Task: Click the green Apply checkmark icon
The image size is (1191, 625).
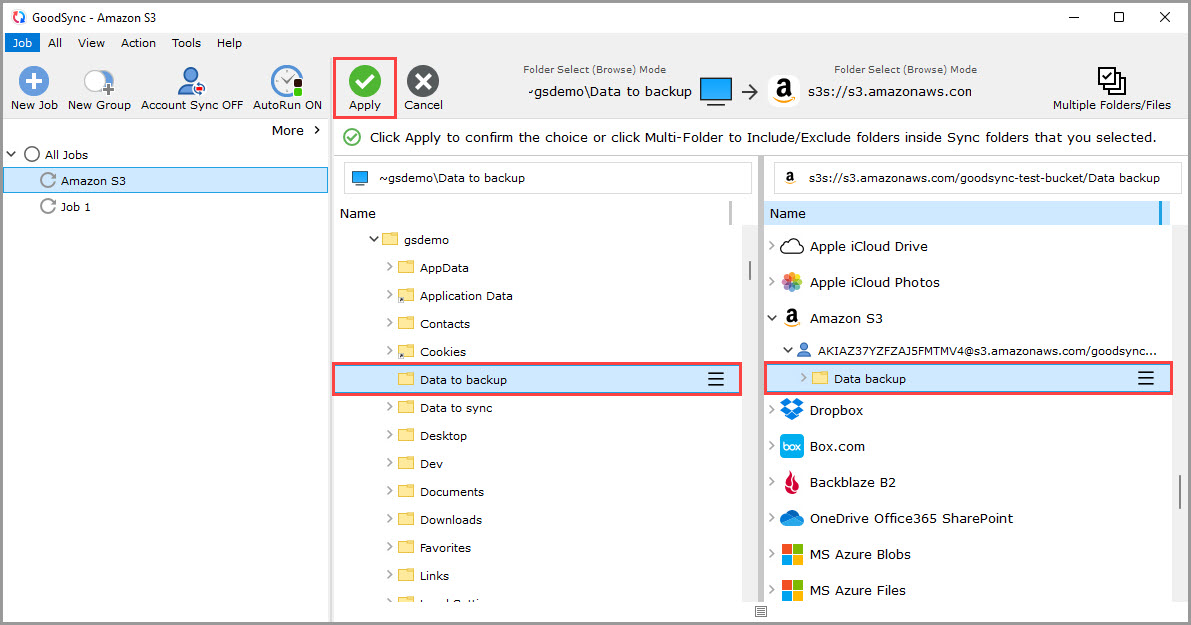Action: point(364,81)
